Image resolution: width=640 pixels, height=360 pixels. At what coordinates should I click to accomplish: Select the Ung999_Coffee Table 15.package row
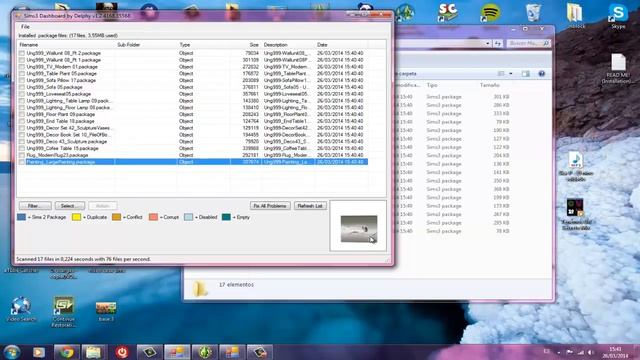point(193,149)
